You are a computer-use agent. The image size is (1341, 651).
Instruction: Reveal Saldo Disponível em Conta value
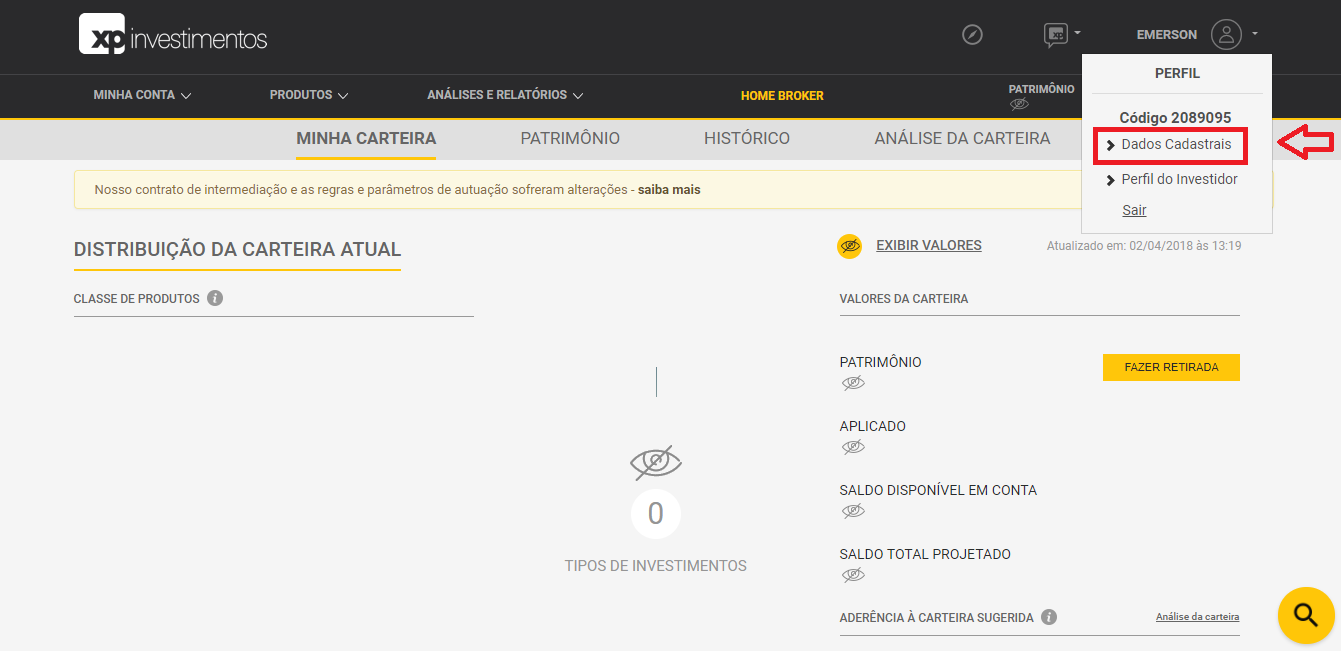(853, 511)
